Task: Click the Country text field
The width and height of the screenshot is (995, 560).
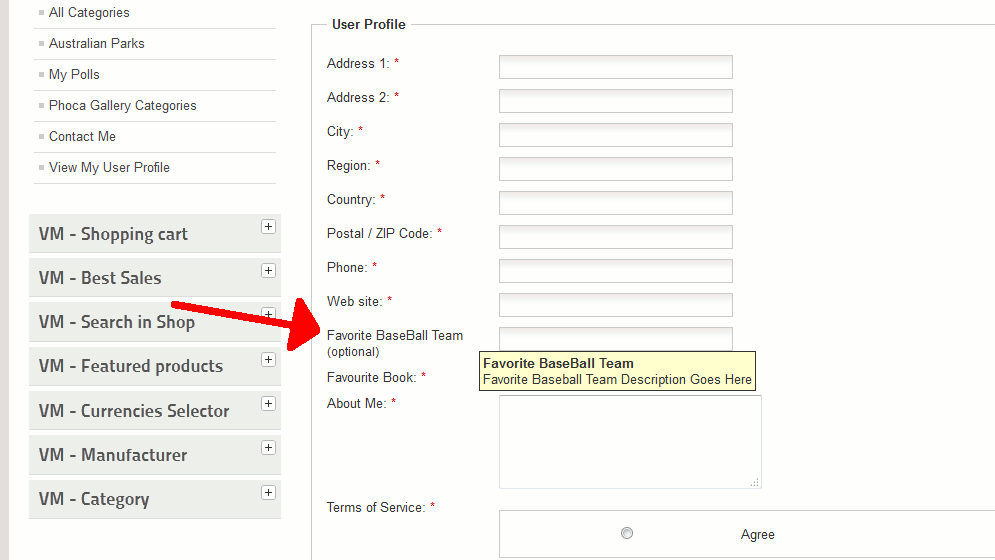Action: pyautogui.click(x=615, y=203)
